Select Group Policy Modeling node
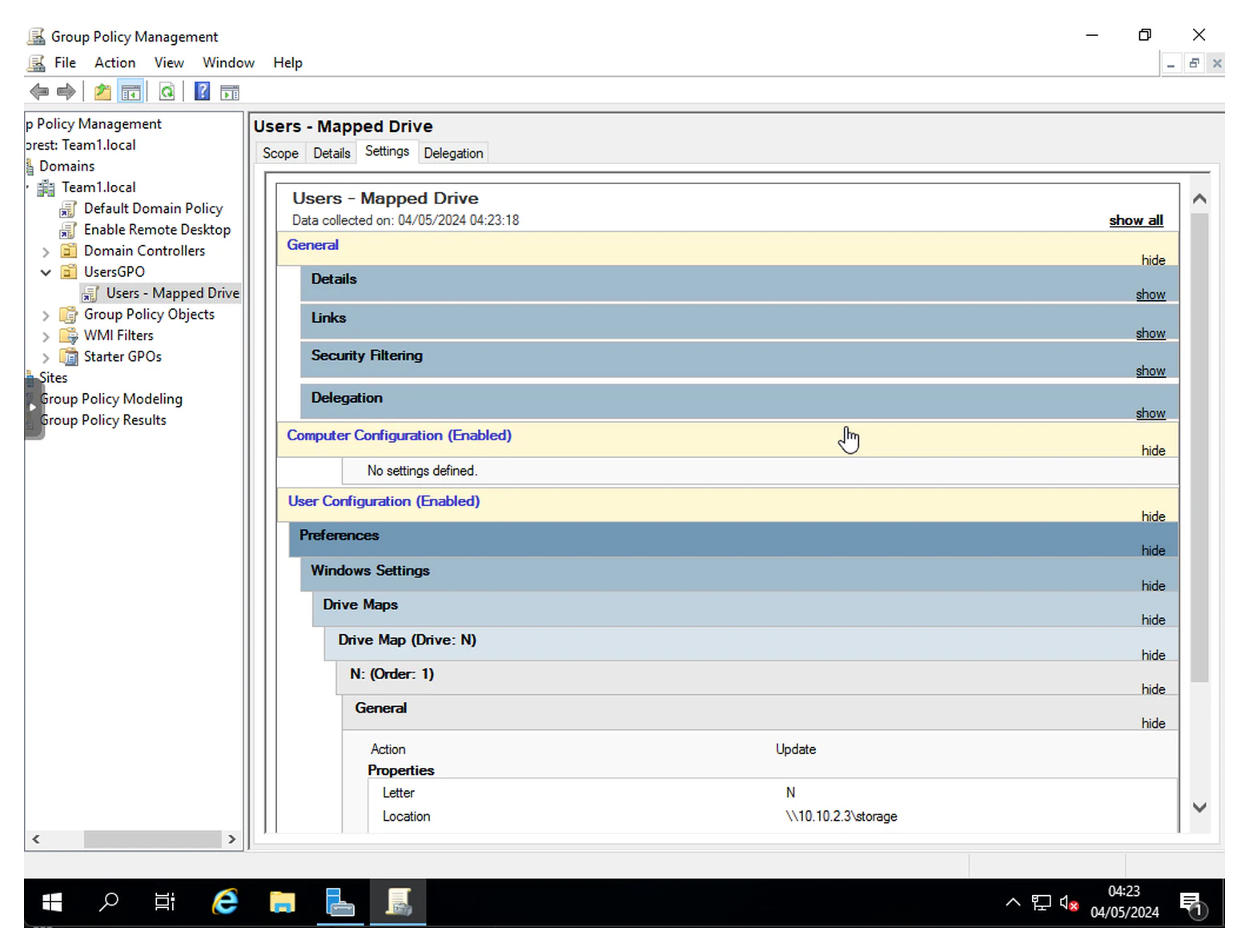This screenshot has height=952, width=1249. 111,399
